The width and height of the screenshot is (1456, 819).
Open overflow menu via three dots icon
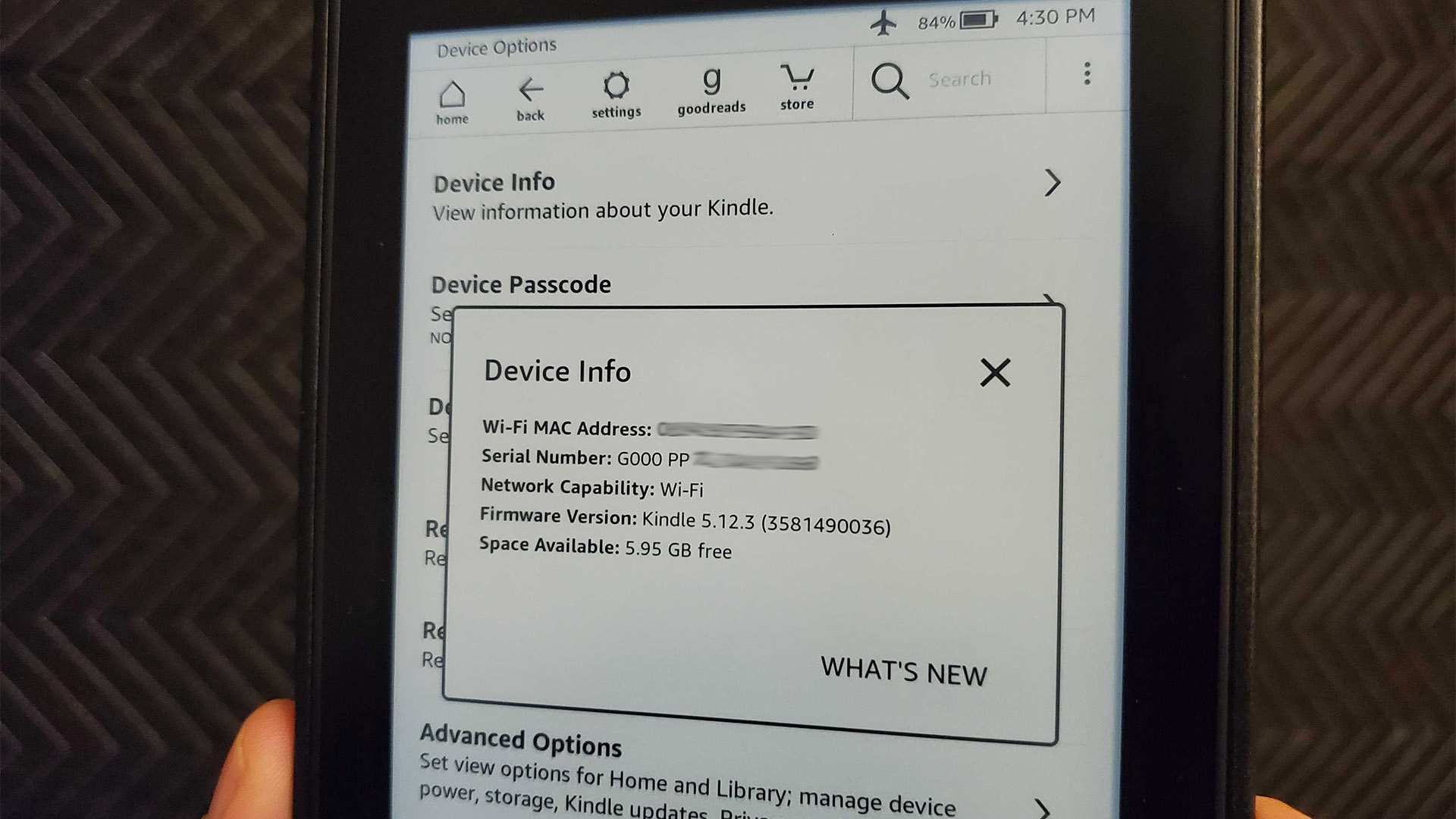pos(1085,78)
